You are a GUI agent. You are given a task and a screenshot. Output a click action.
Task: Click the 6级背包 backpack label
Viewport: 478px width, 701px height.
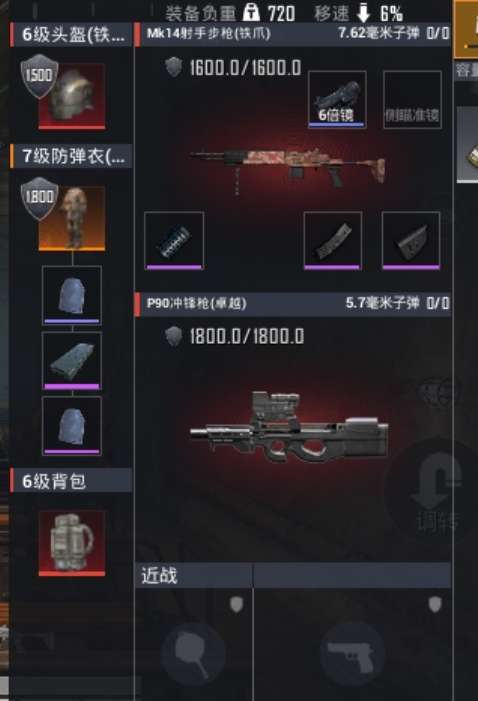(54, 481)
